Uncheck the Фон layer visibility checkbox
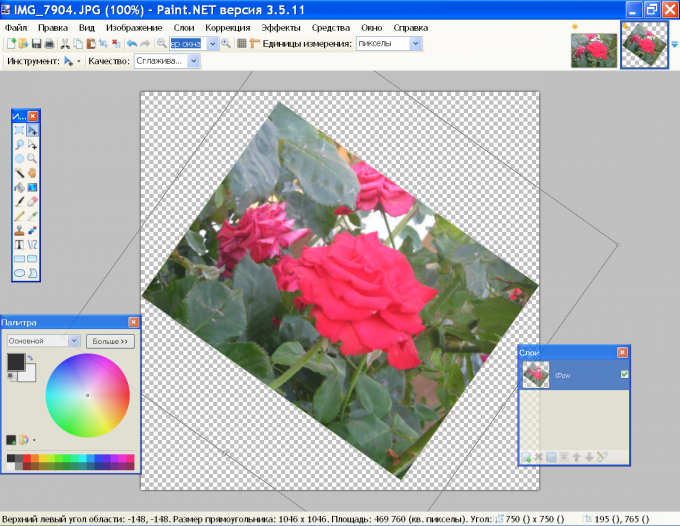This screenshot has width=680, height=526. 624,374
